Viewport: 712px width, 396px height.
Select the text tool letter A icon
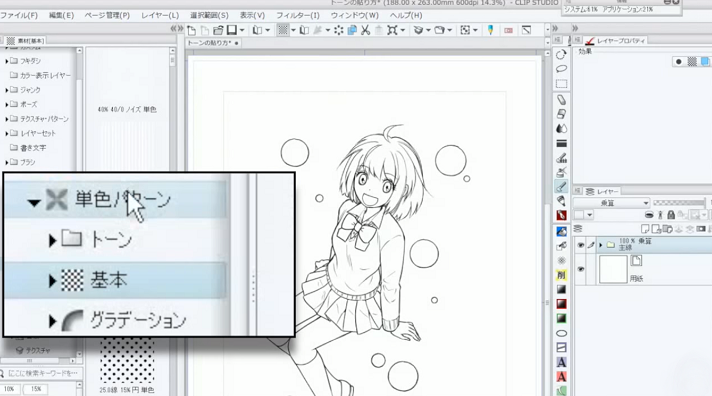click(x=562, y=362)
